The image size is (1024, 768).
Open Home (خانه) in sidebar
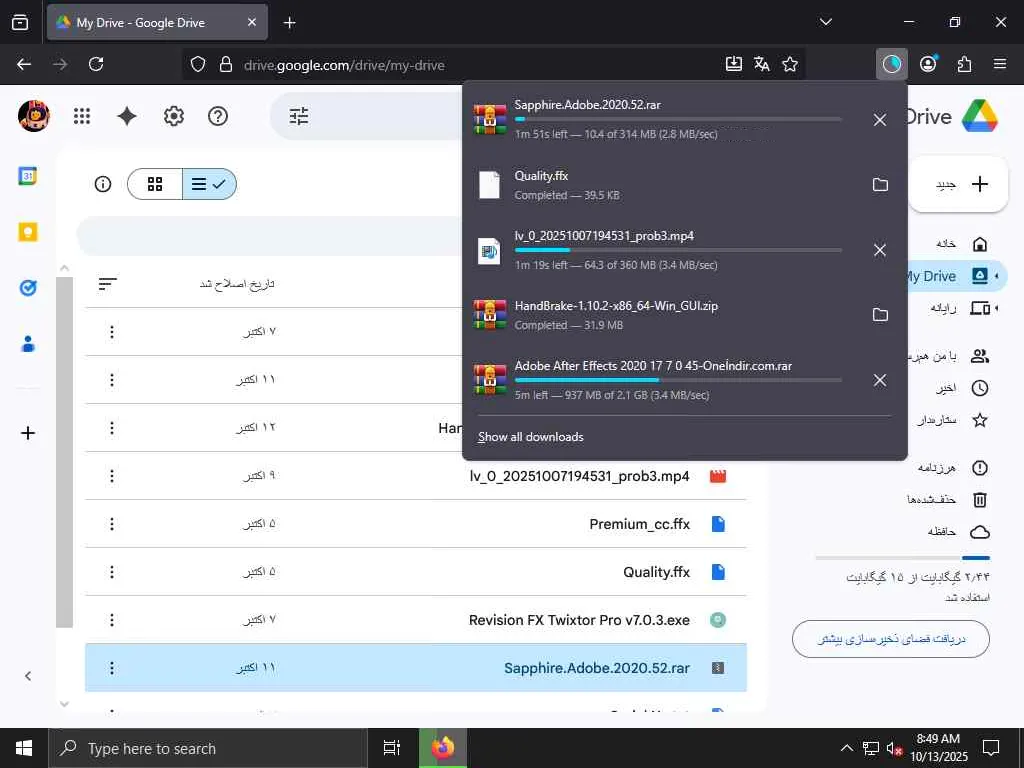961,244
